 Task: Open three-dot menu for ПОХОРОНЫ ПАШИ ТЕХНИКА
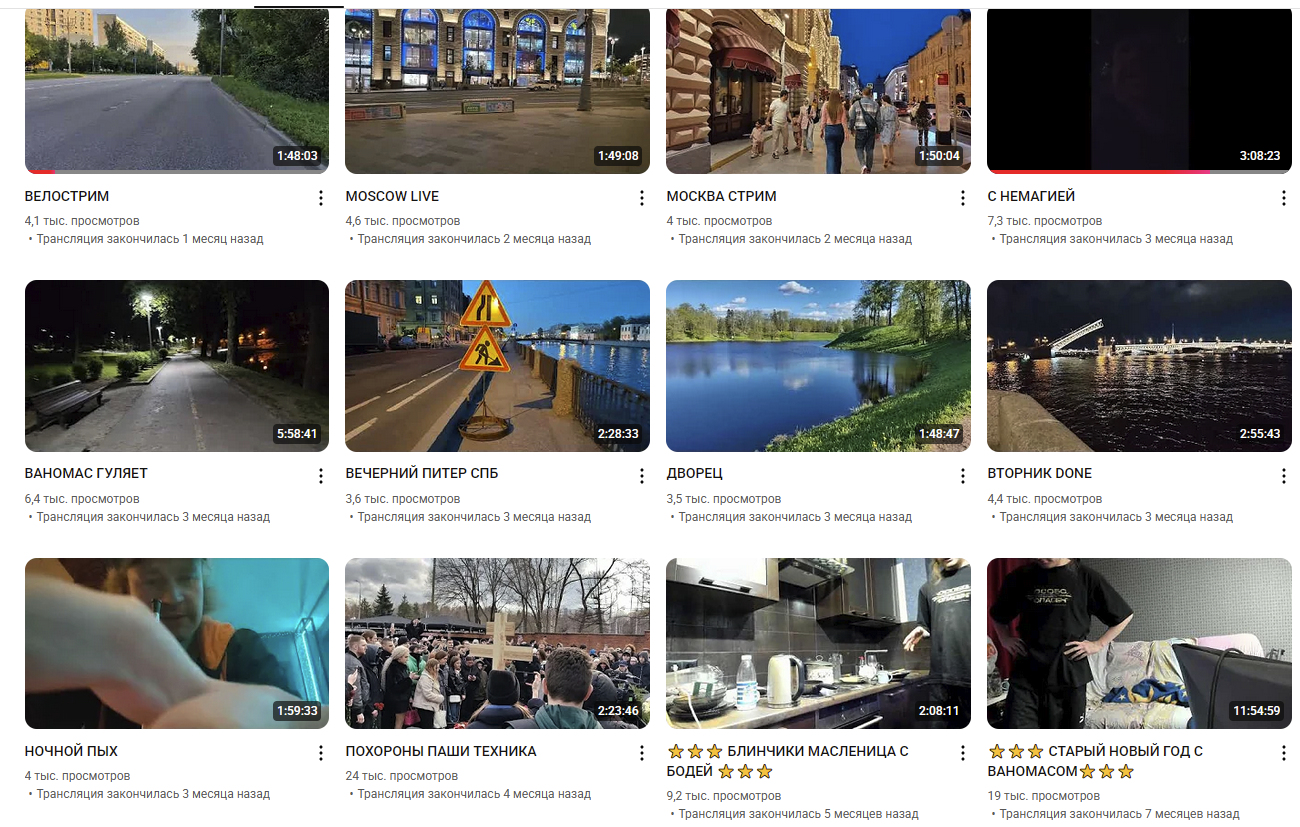(x=642, y=753)
